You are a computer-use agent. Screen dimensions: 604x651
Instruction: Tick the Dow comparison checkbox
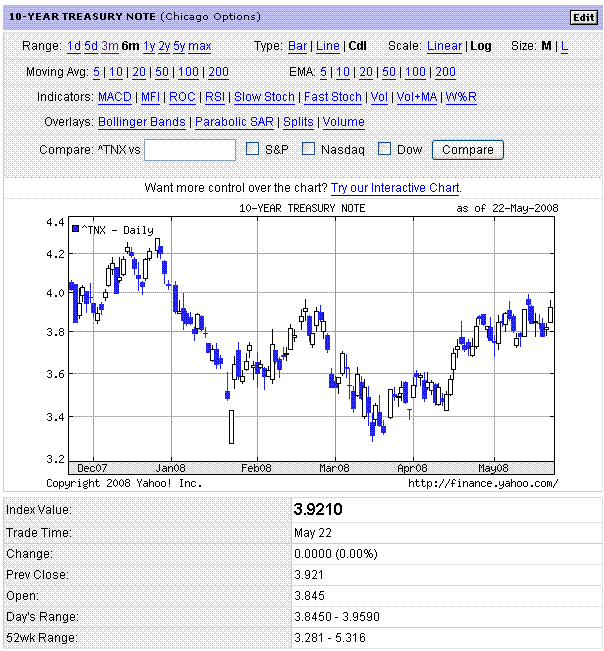coord(384,149)
